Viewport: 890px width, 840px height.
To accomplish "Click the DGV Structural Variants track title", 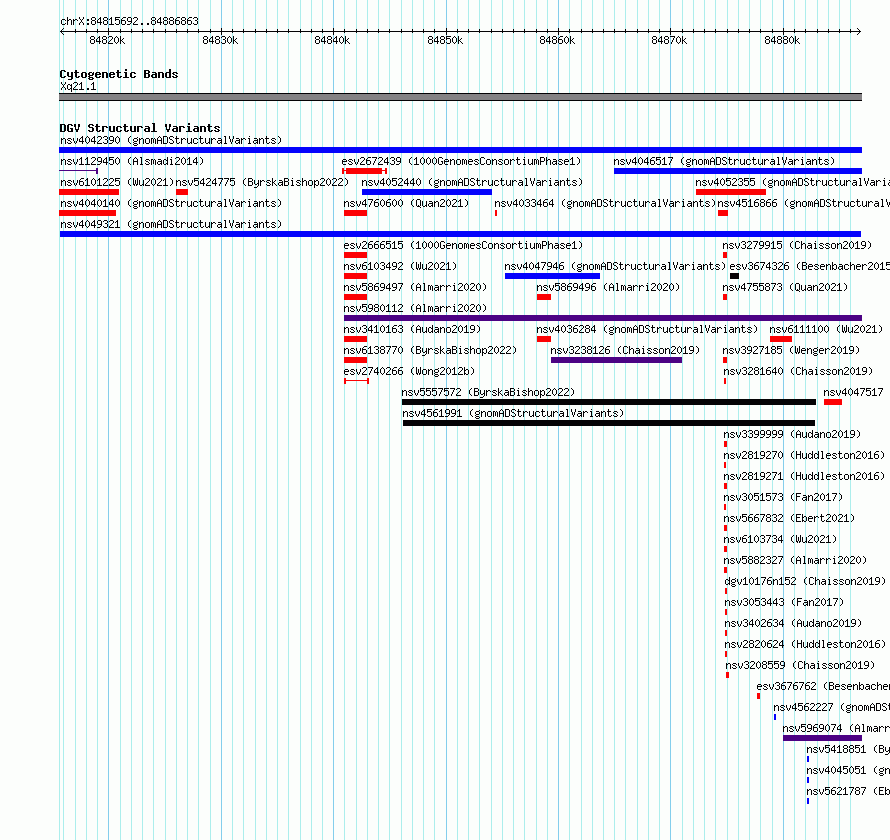I will (140, 128).
